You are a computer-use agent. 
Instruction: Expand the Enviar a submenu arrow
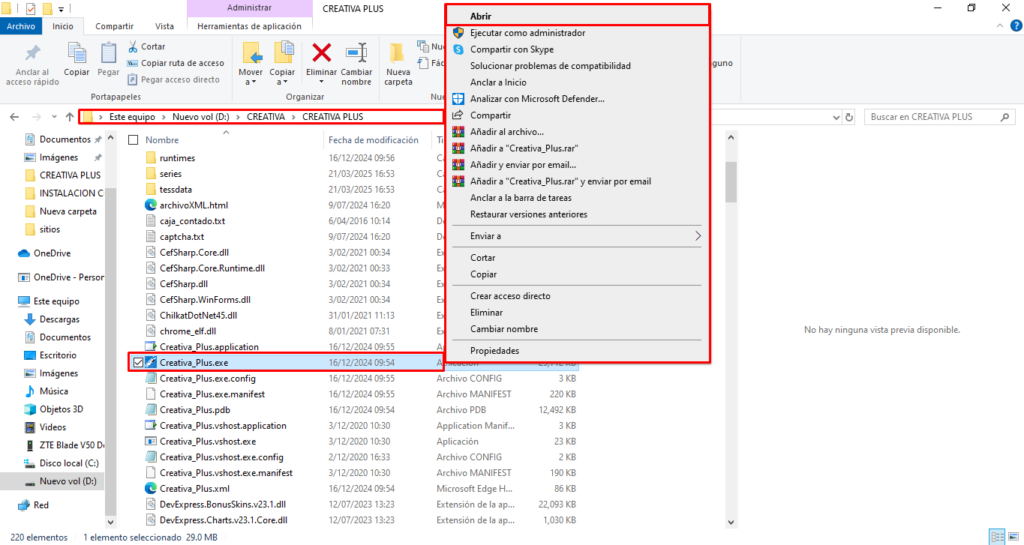[x=697, y=236]
